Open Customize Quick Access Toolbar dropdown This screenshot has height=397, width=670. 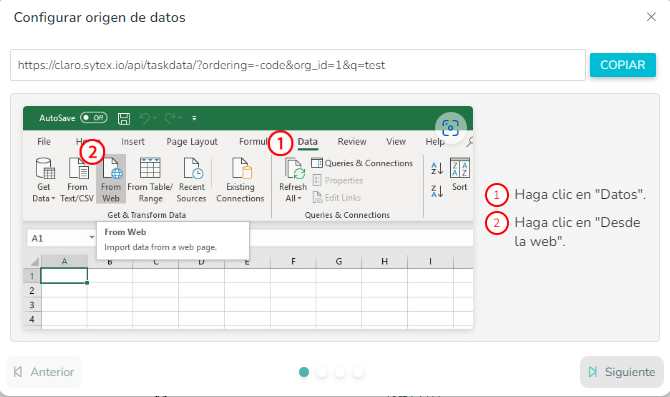pos(194,118)
